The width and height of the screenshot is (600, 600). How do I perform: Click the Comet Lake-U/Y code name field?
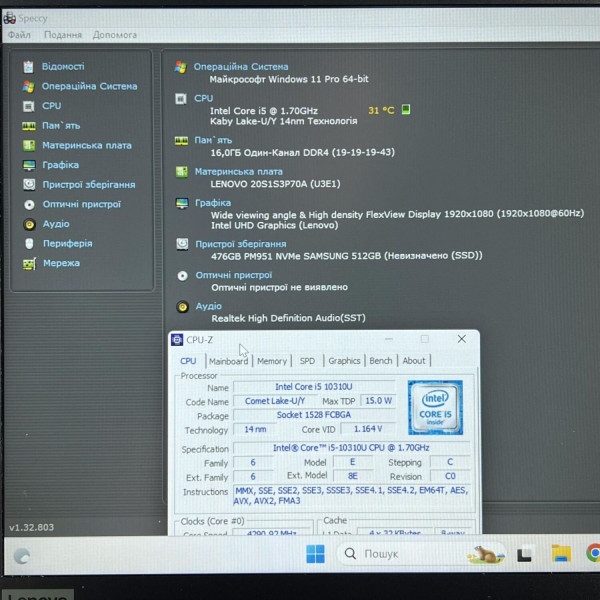pos(275,401)
